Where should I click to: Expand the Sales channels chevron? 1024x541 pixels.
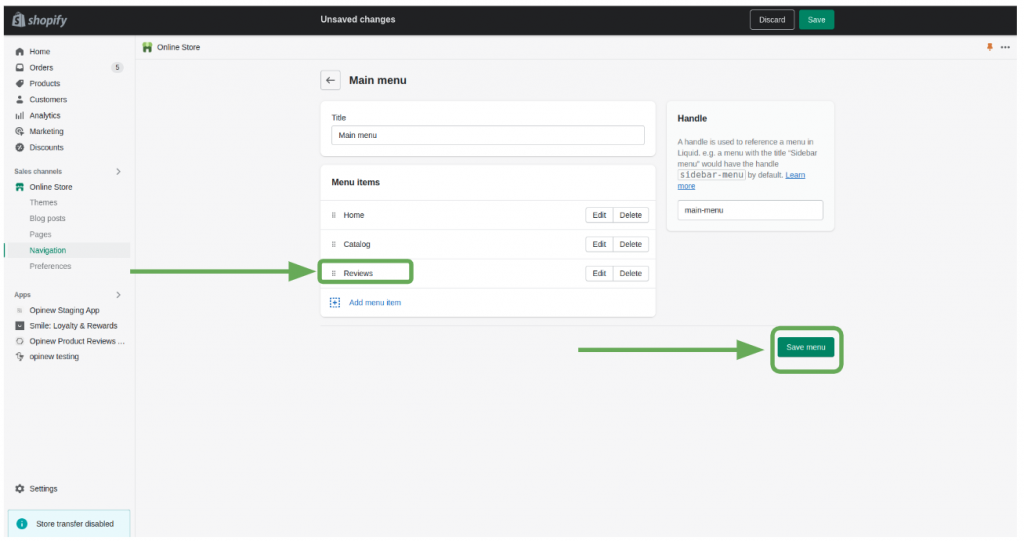click(118, 171)
